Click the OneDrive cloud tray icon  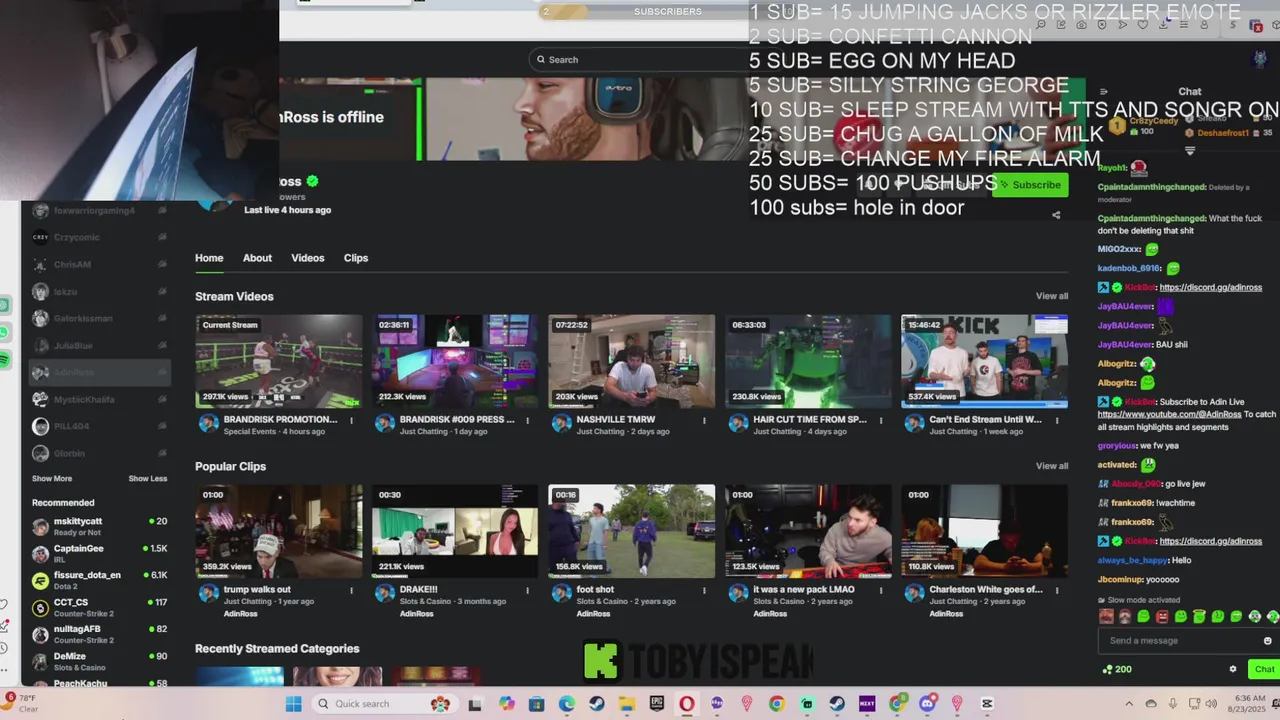(1150, 704)
